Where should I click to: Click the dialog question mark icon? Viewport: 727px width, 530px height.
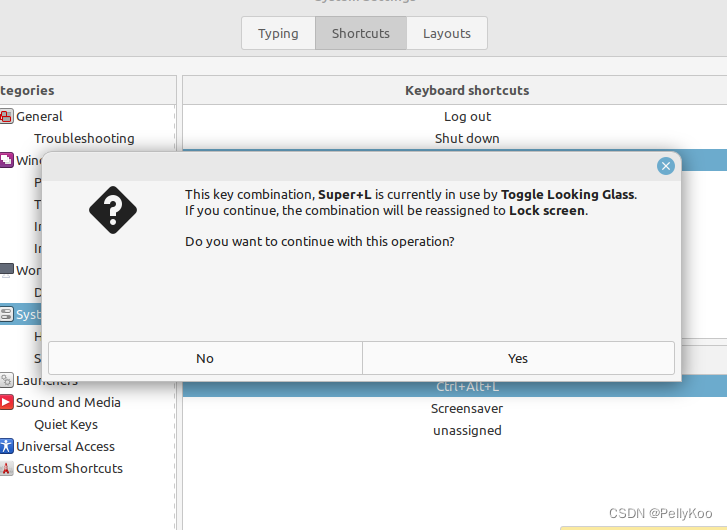[x=113, y=210]
